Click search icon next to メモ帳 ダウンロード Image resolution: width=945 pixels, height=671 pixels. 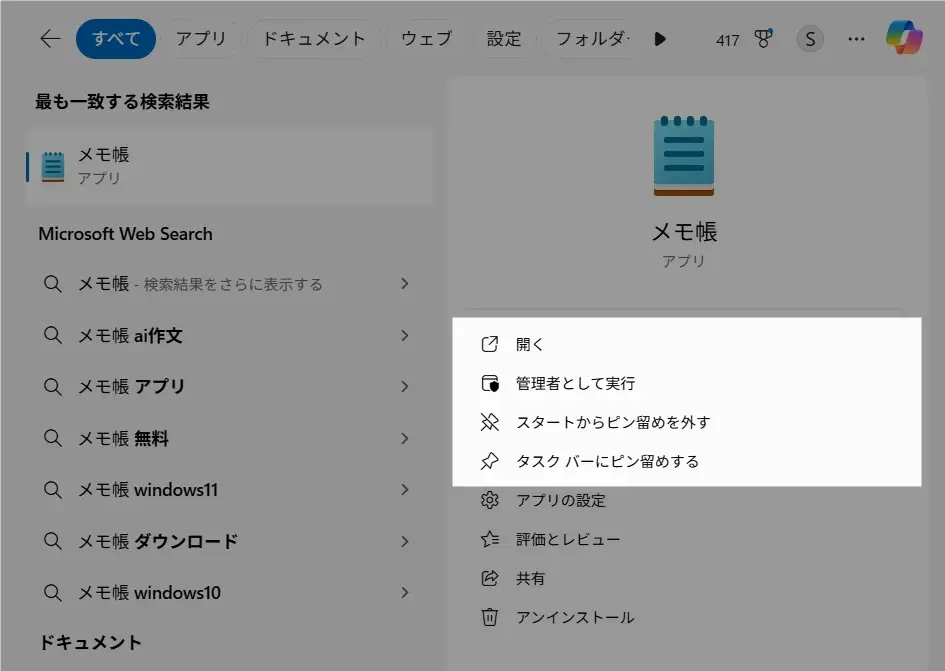(x=52, y=541)
